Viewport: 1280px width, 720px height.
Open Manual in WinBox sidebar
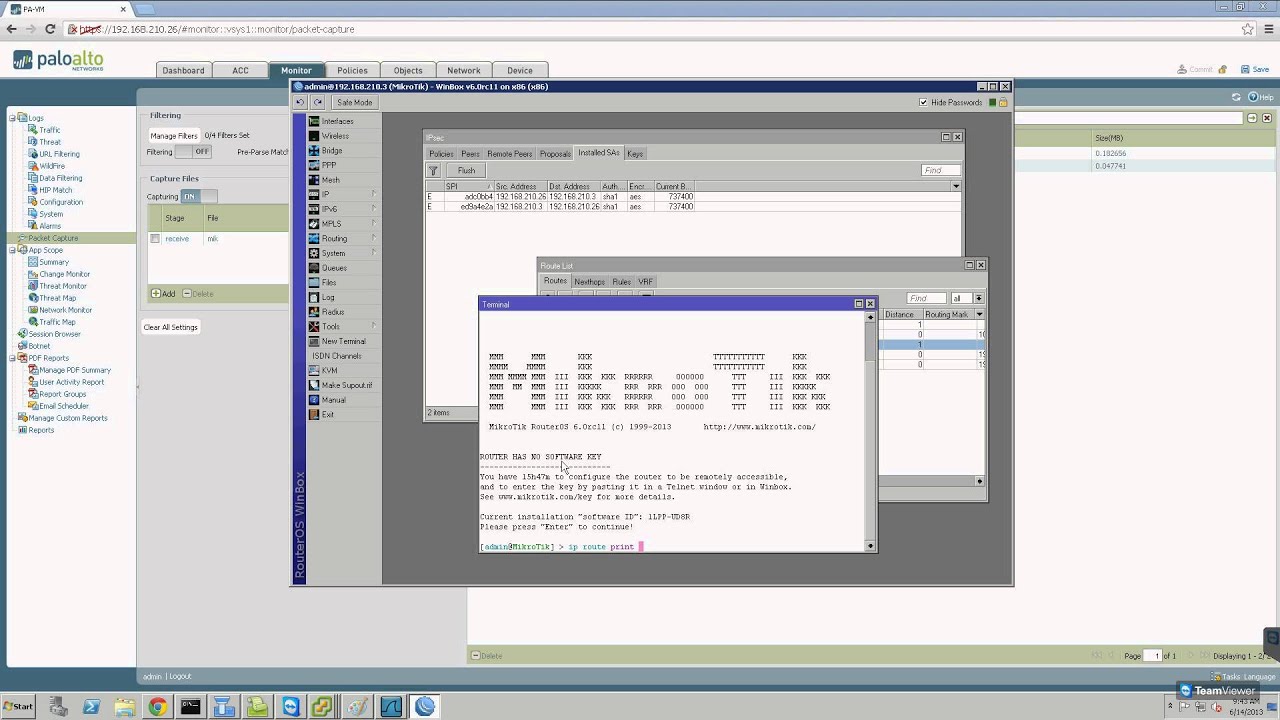point(333,400)
